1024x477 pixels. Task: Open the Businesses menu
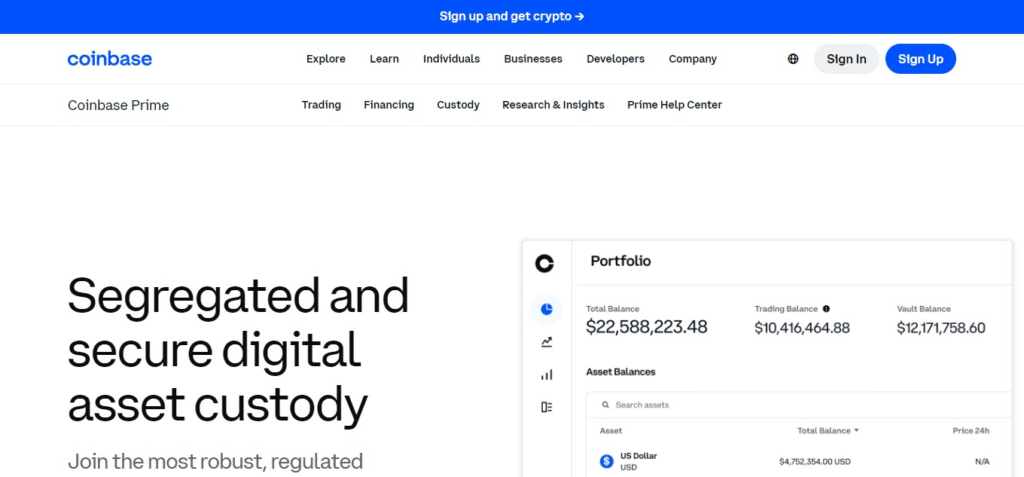tap(533, 59)
